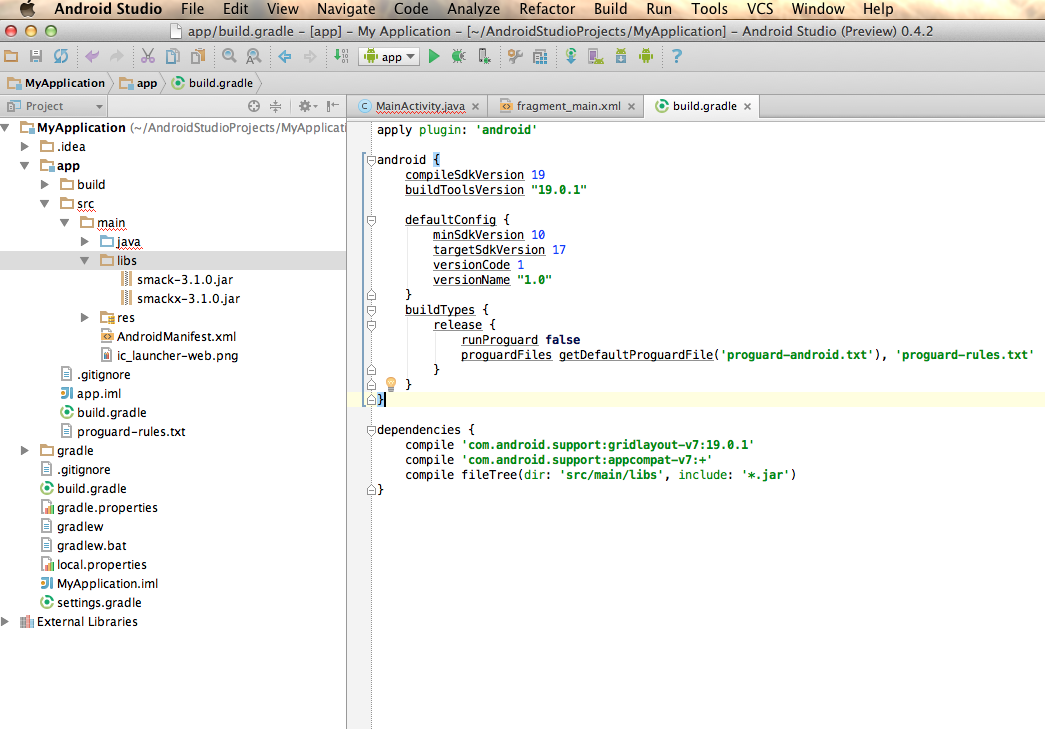The image size is (1045, 729).
Task: Cut selection using the scissors icon
Action: coord(148,57)
